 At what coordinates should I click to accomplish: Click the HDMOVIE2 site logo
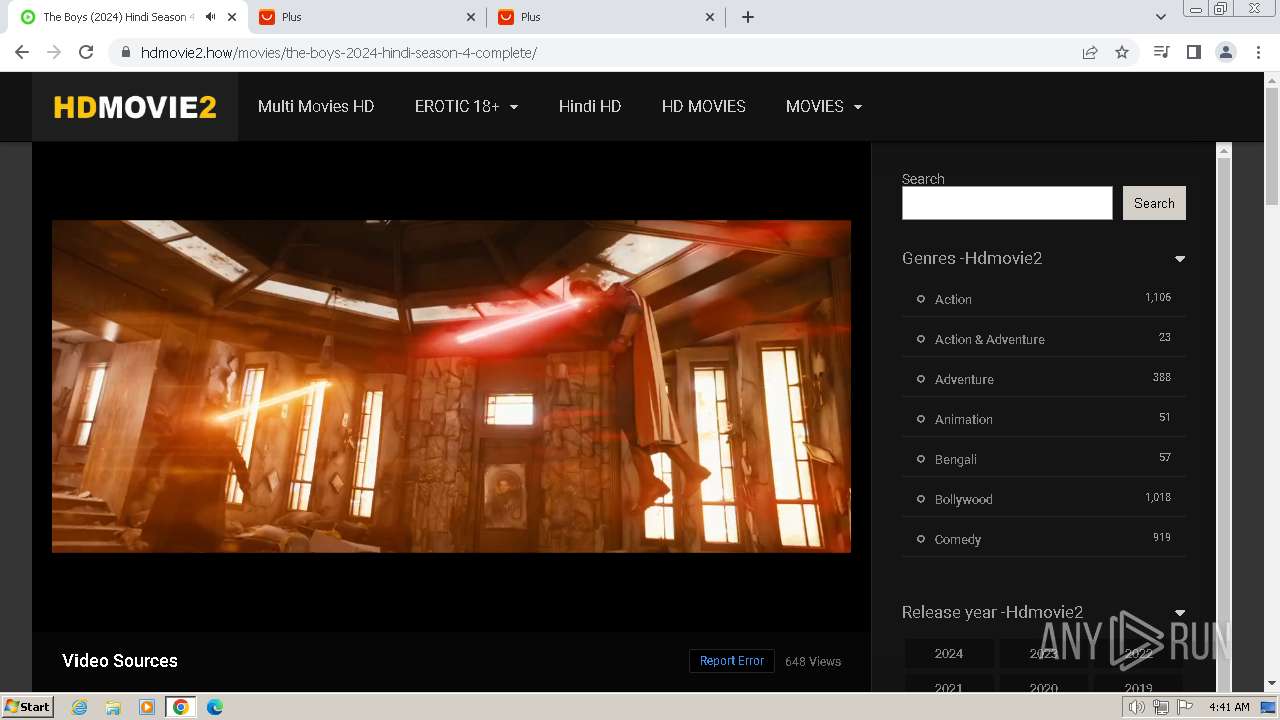[x=135, y=107]
